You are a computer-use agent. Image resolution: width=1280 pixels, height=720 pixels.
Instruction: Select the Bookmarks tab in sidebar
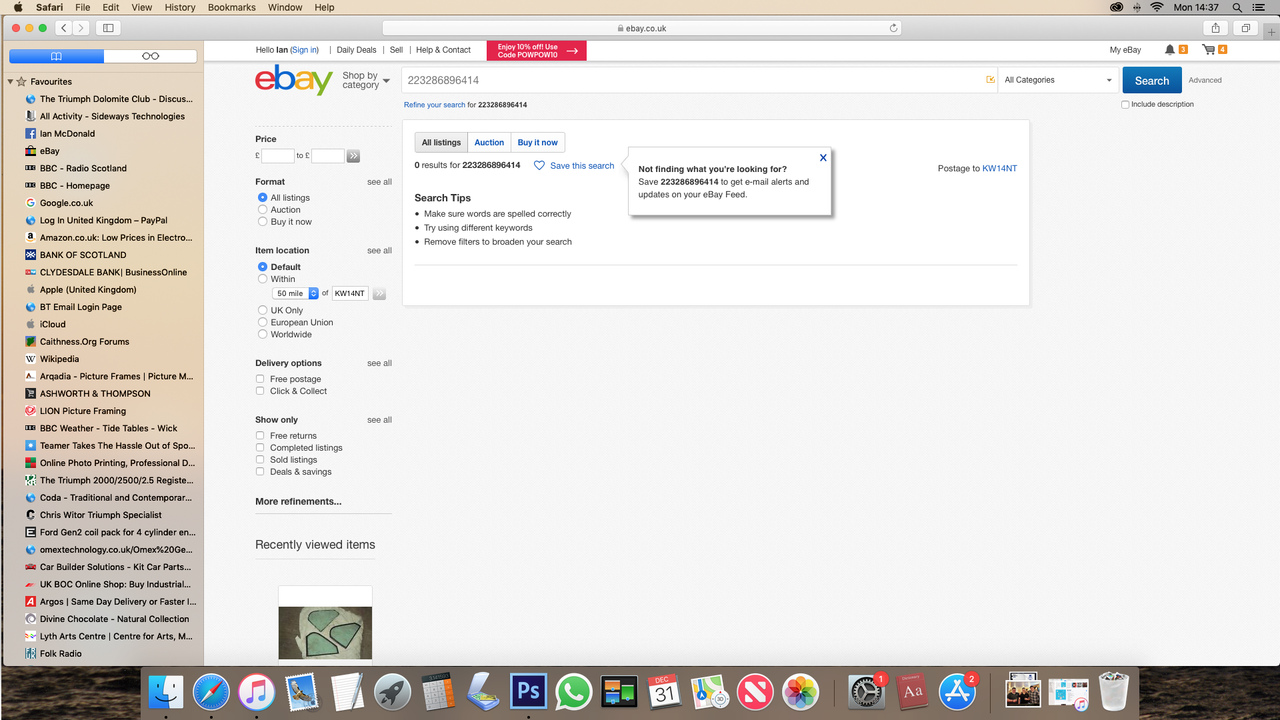click(56, 56)
